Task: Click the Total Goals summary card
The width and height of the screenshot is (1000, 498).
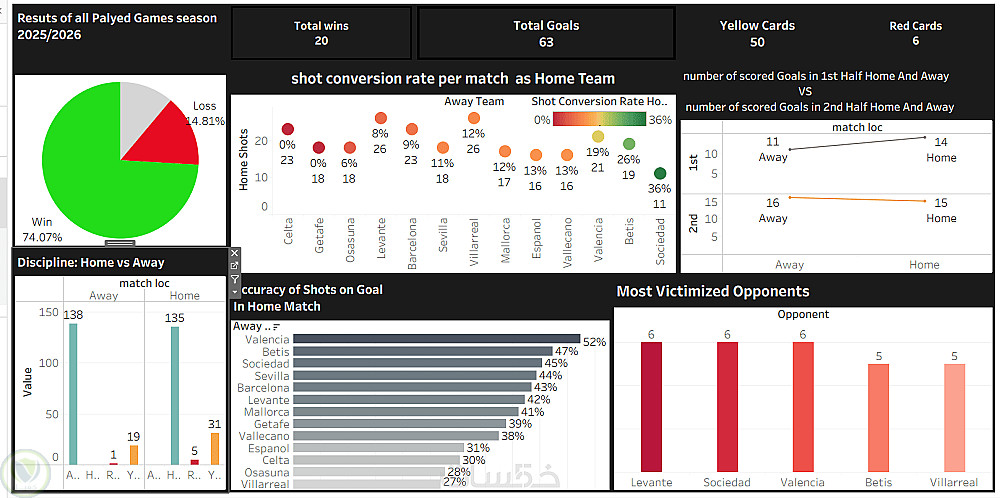Action: click(x=546, y=33)
